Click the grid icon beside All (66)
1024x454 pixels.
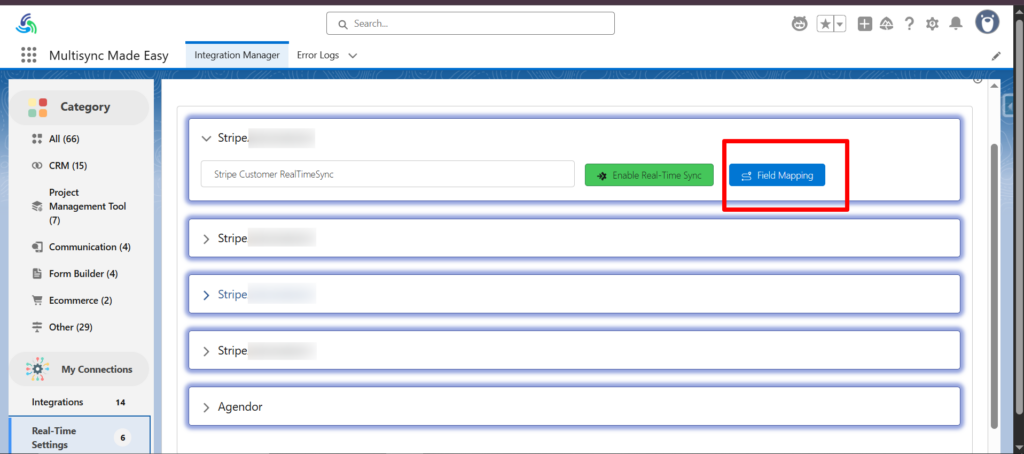(37, 139)
